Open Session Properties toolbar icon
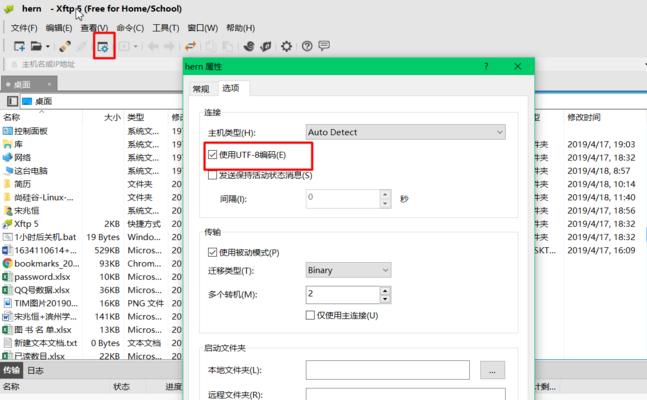 [103, 47]
